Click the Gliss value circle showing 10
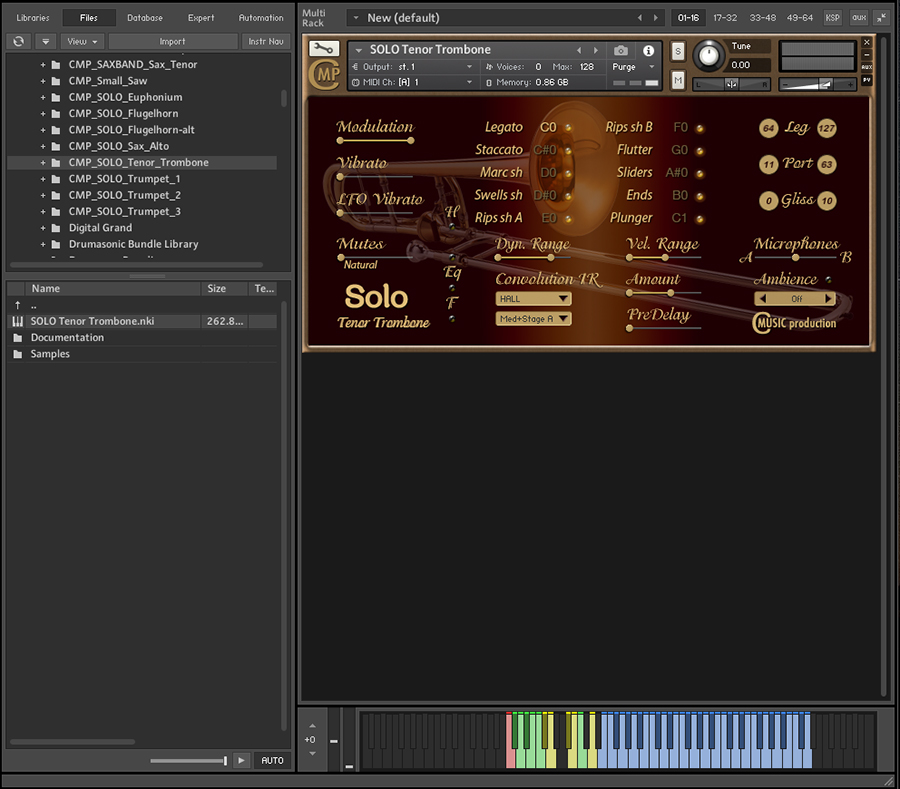The height and width of the screenshot is (789, 900). (x=827, y=200)
